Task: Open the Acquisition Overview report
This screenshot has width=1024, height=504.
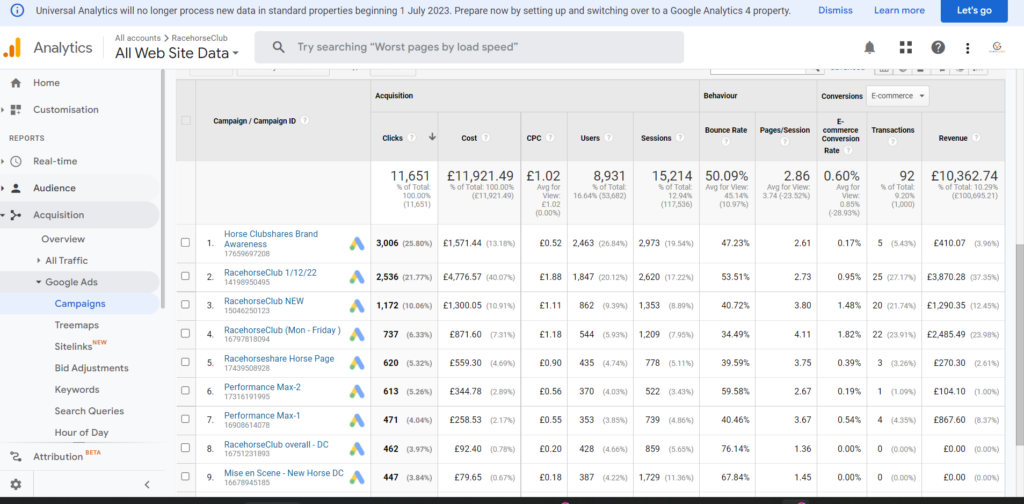Action: coord(63,239)
